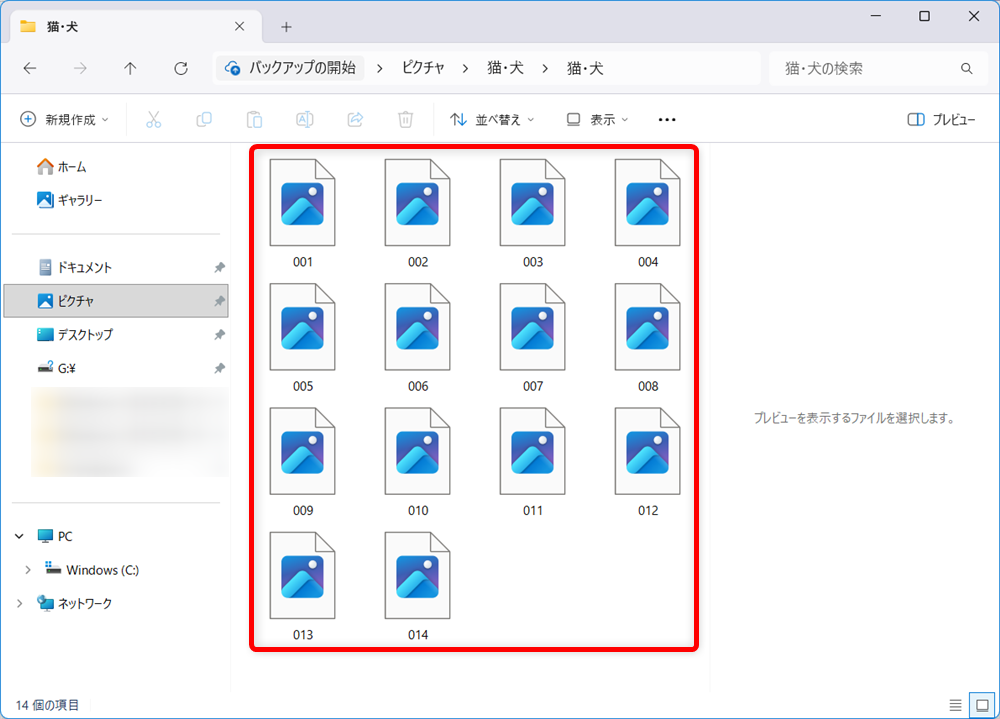1000x719 pixels.
Task: Select the Cut icon on the toolbar
Action: [x=152, y=119]
